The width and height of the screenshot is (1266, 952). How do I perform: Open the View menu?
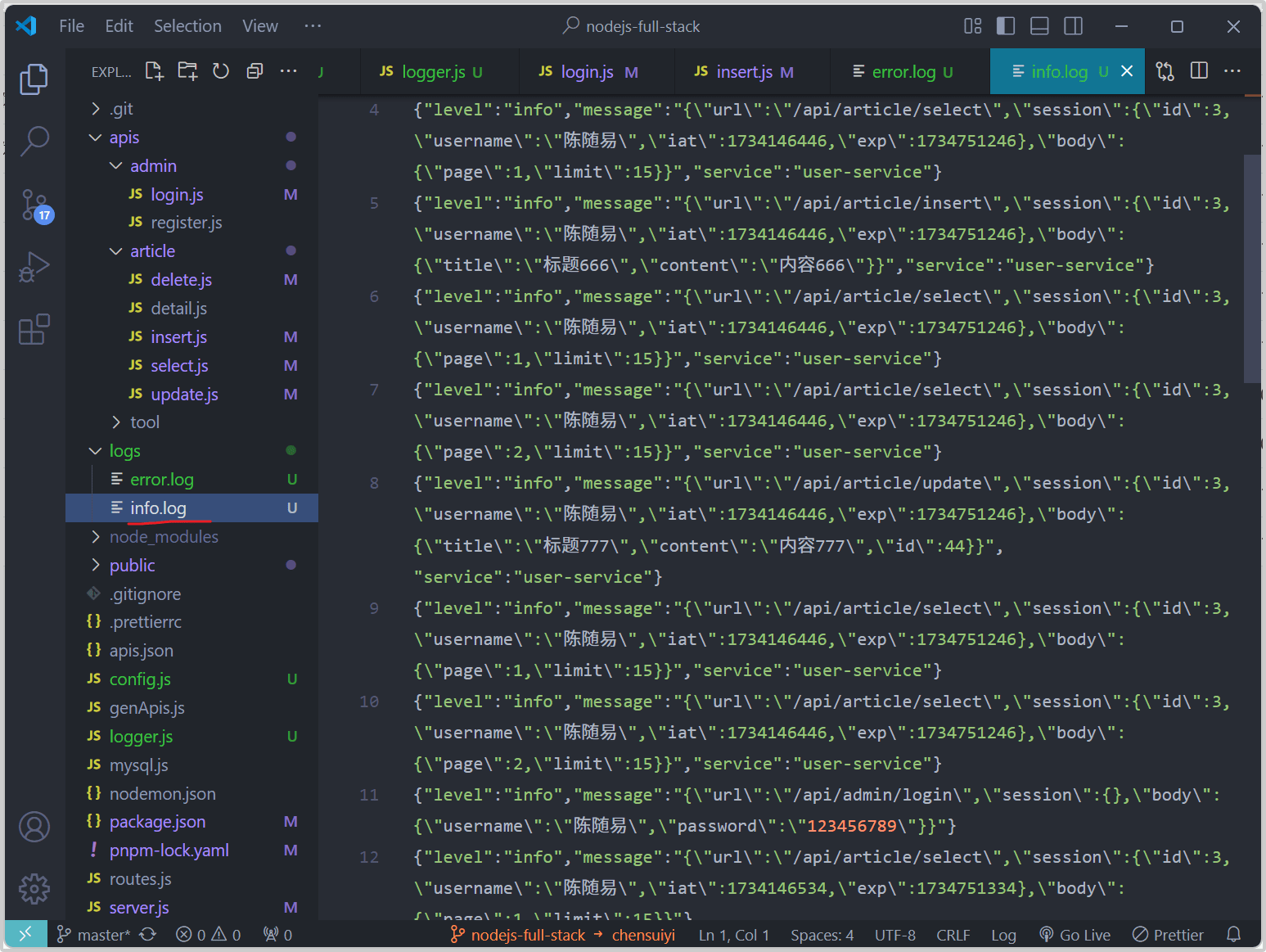pyautogui.click(x=259, y=26)
